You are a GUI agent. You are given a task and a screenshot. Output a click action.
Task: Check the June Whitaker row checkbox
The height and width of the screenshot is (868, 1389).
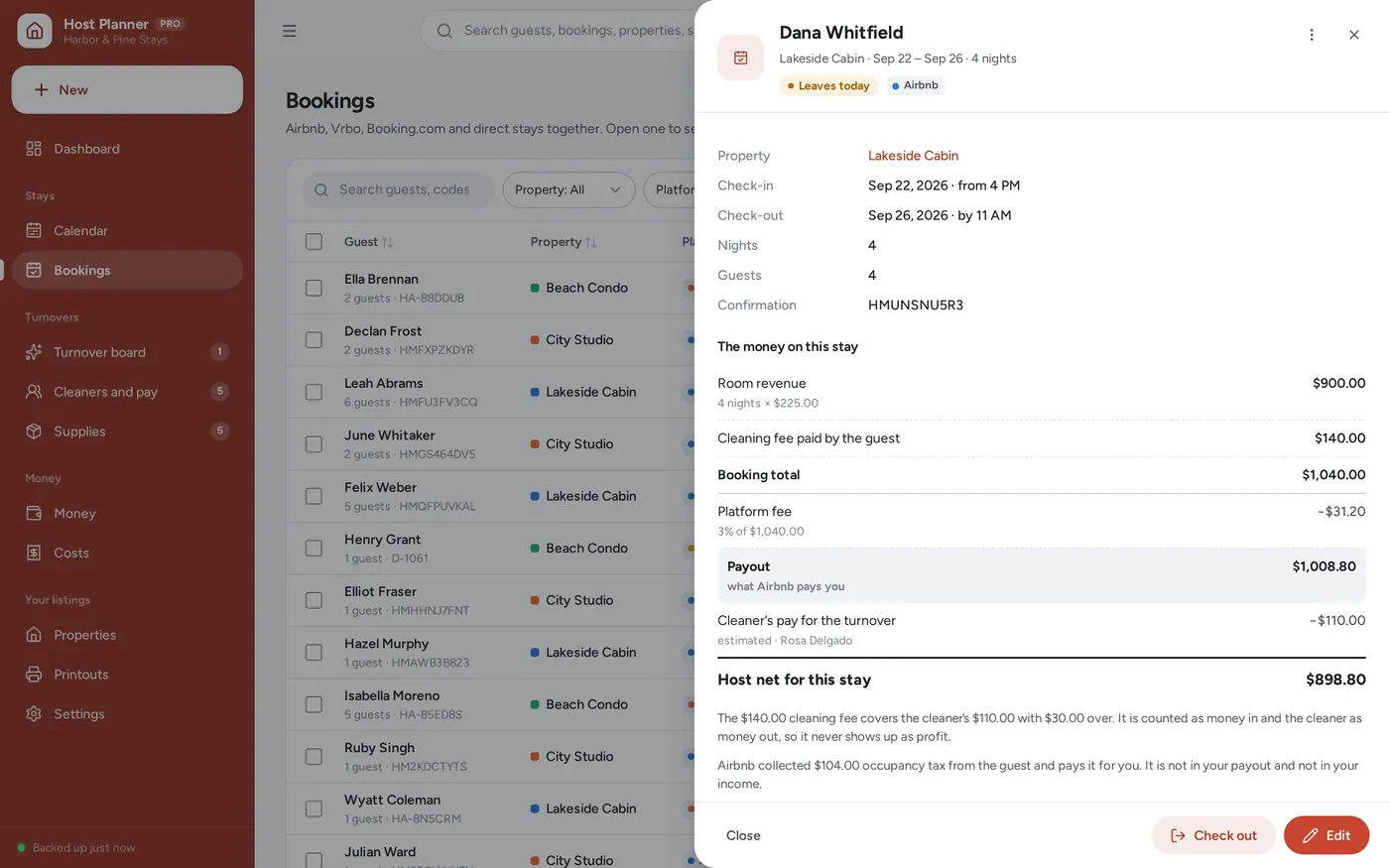(x=314, y=444)
